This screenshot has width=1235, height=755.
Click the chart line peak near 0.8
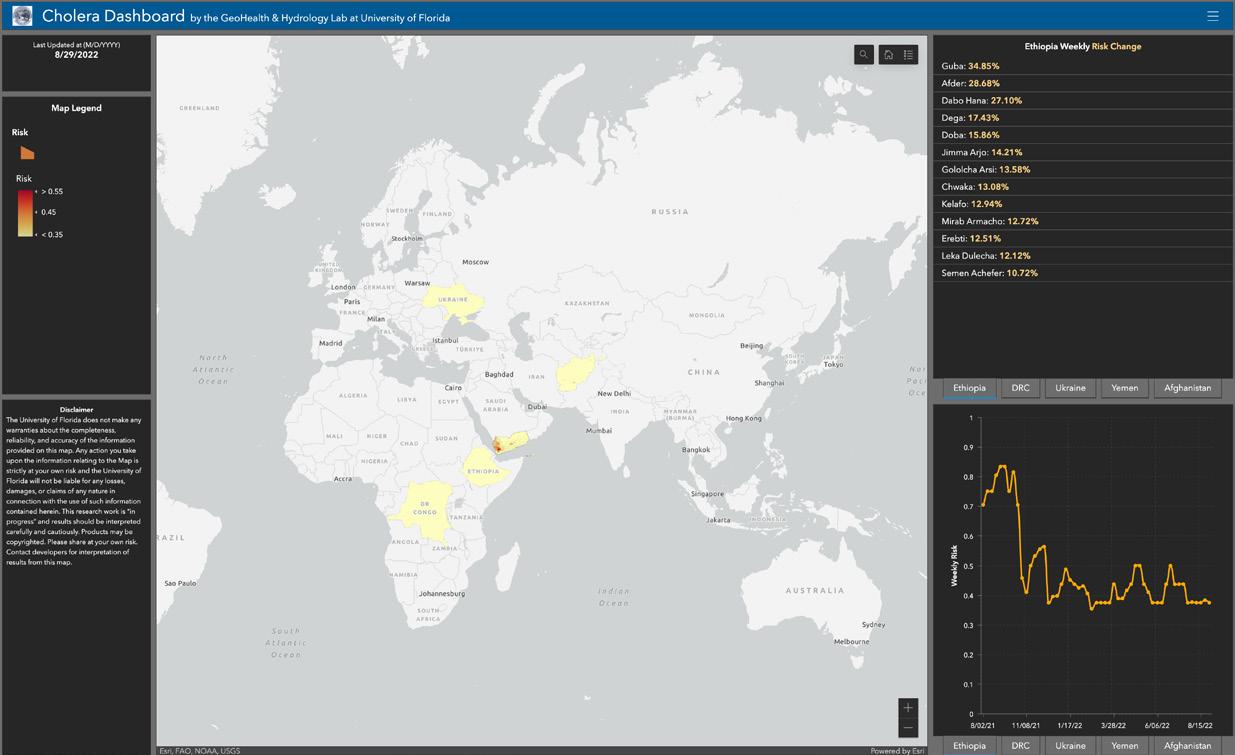[x=1002, y=467]
